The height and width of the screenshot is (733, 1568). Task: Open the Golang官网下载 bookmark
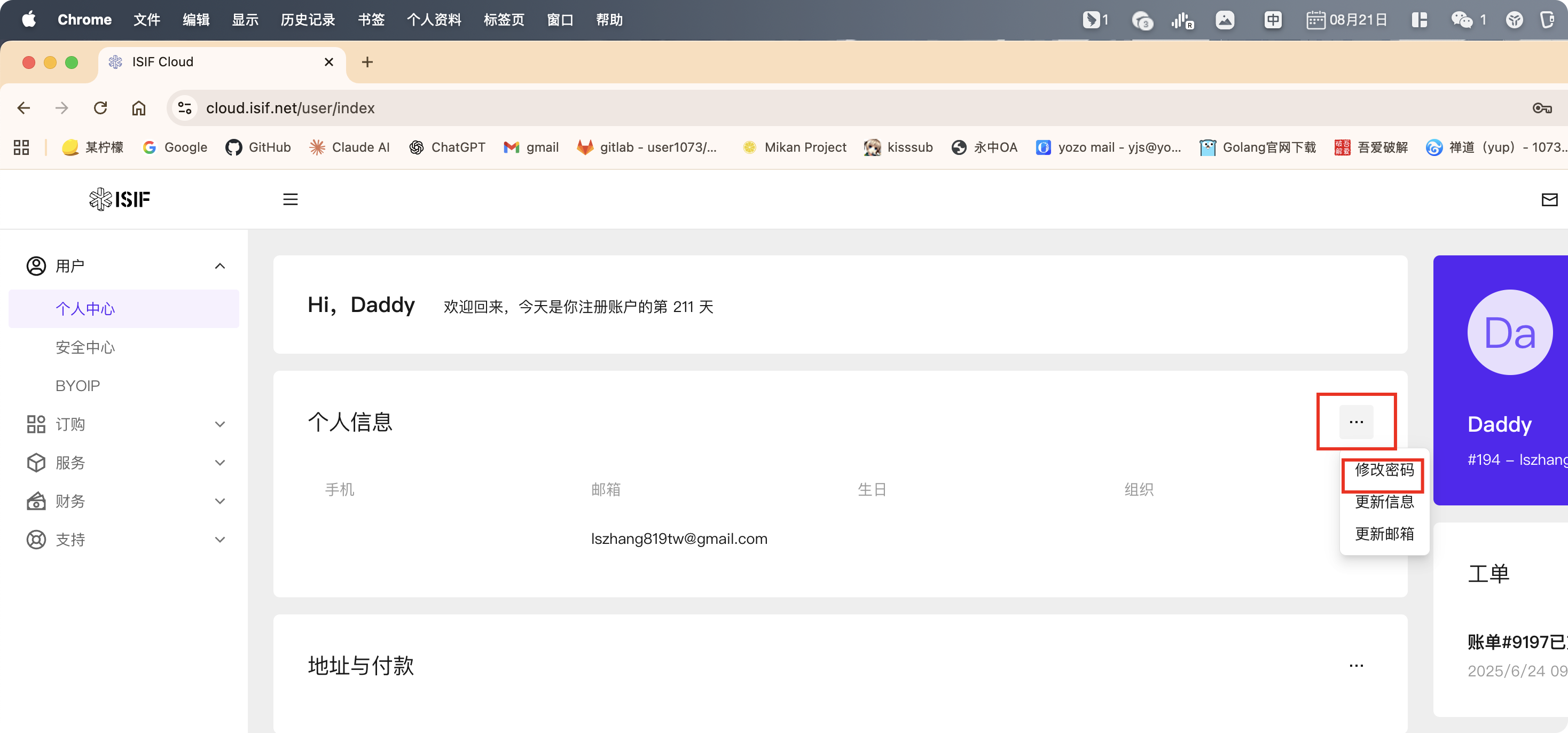[1258, 147]
